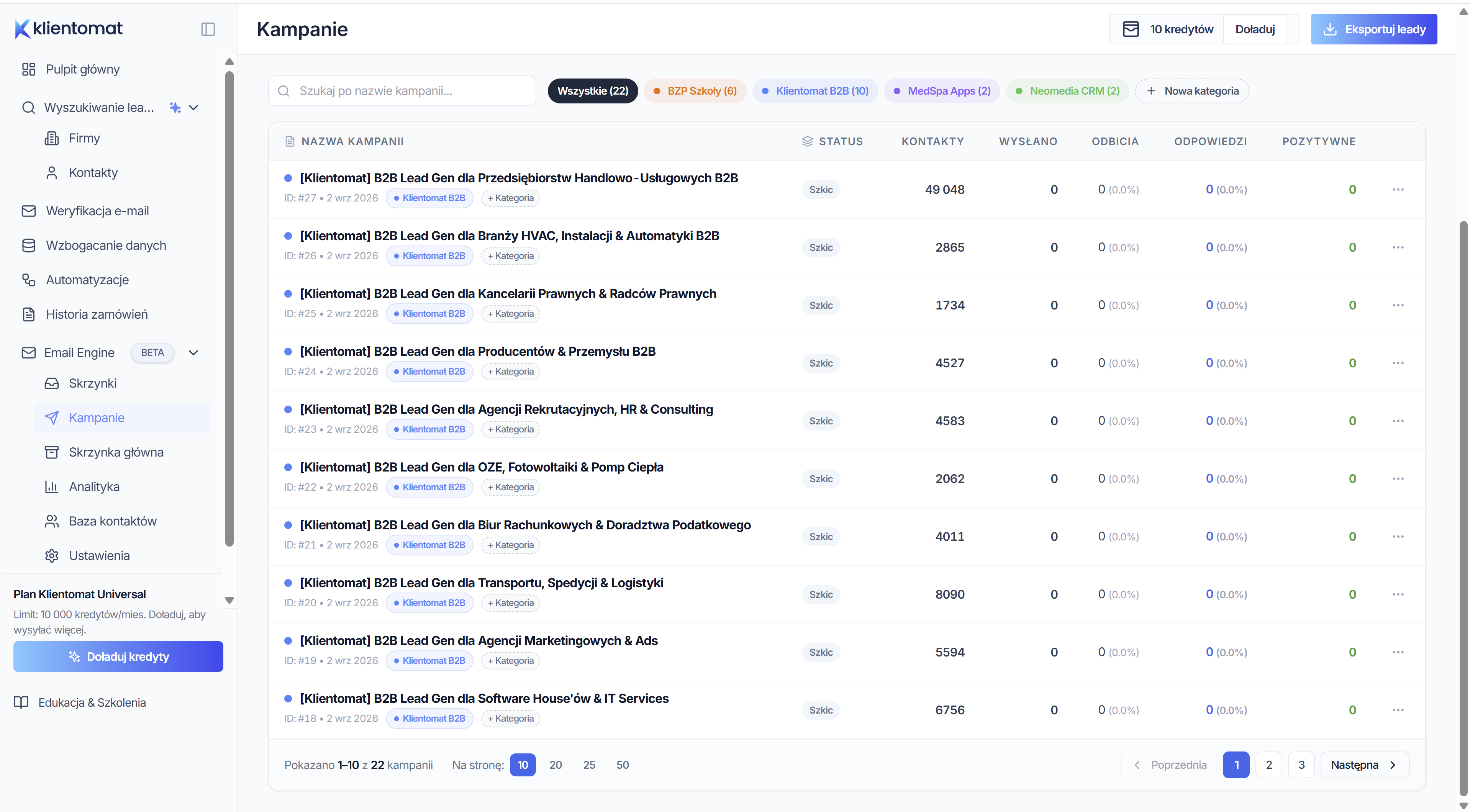The width and height of the screenshot is (1470, 812).
Task: Click sidebar scrollbar up arrow
Action: [x=229, y=62]
